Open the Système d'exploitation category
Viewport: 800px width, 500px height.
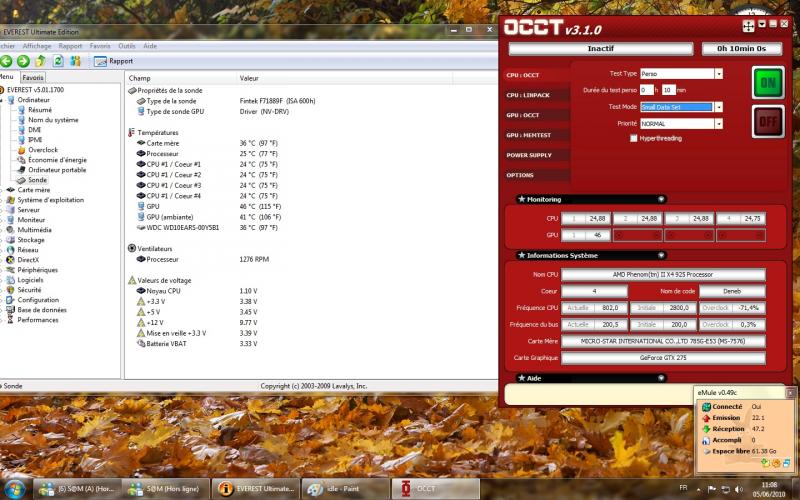[x=51, y=200]
